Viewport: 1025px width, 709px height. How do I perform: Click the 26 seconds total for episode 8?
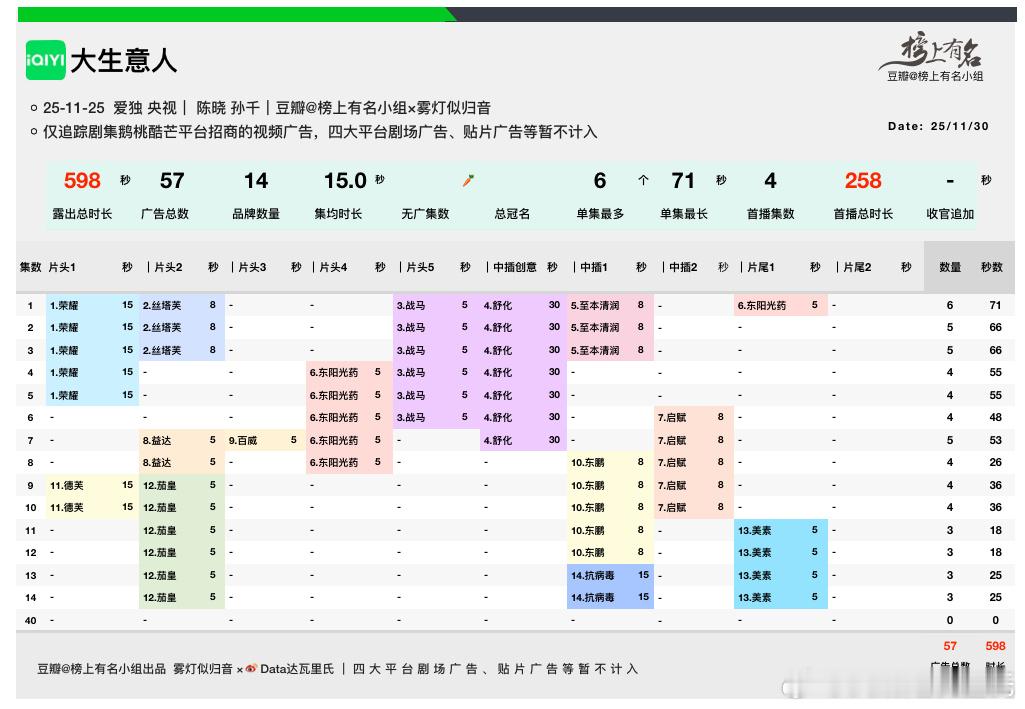point(996,463)
